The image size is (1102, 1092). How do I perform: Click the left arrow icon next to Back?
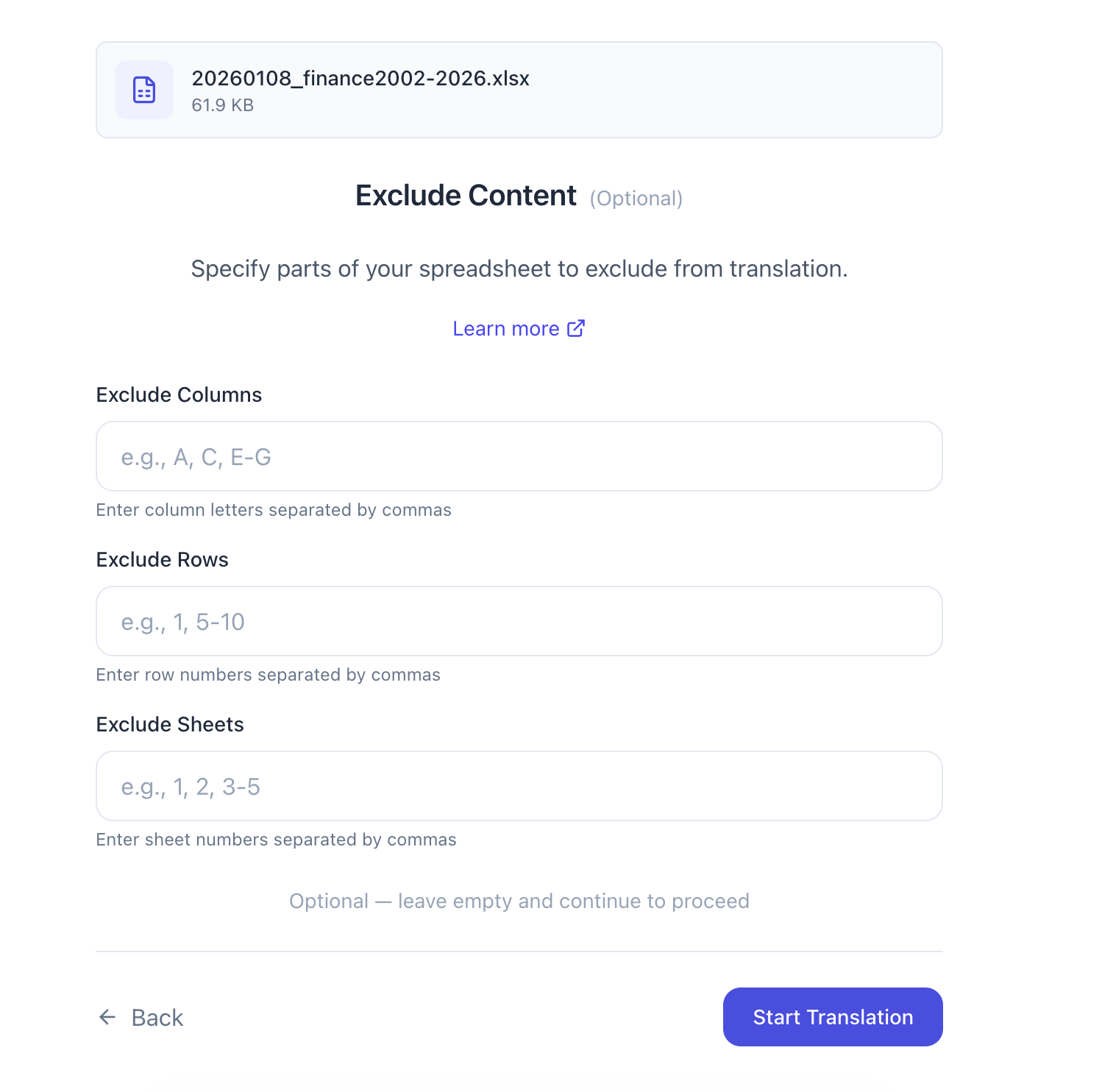107,1017
